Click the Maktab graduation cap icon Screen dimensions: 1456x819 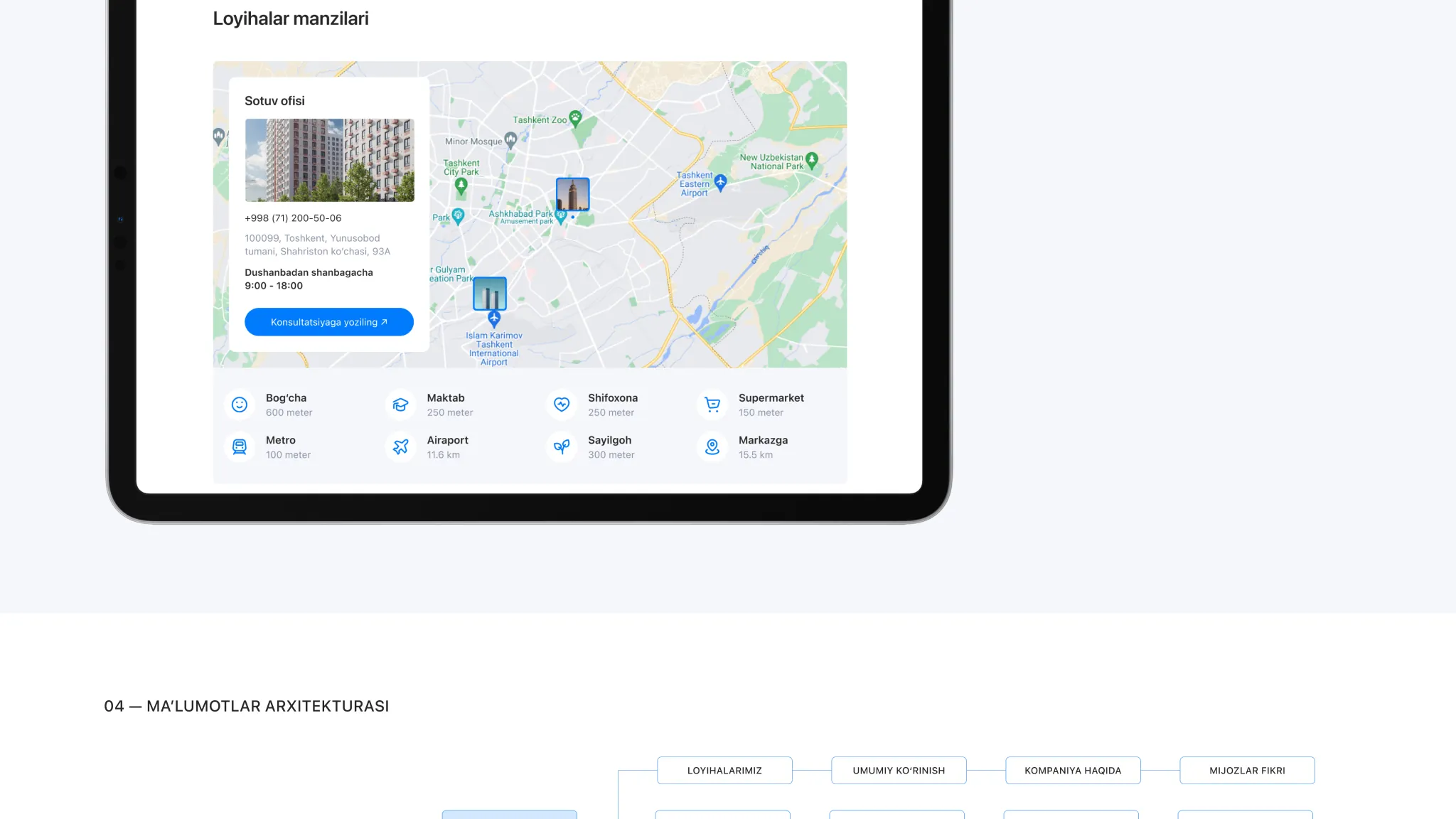click(x=400, y=405)
